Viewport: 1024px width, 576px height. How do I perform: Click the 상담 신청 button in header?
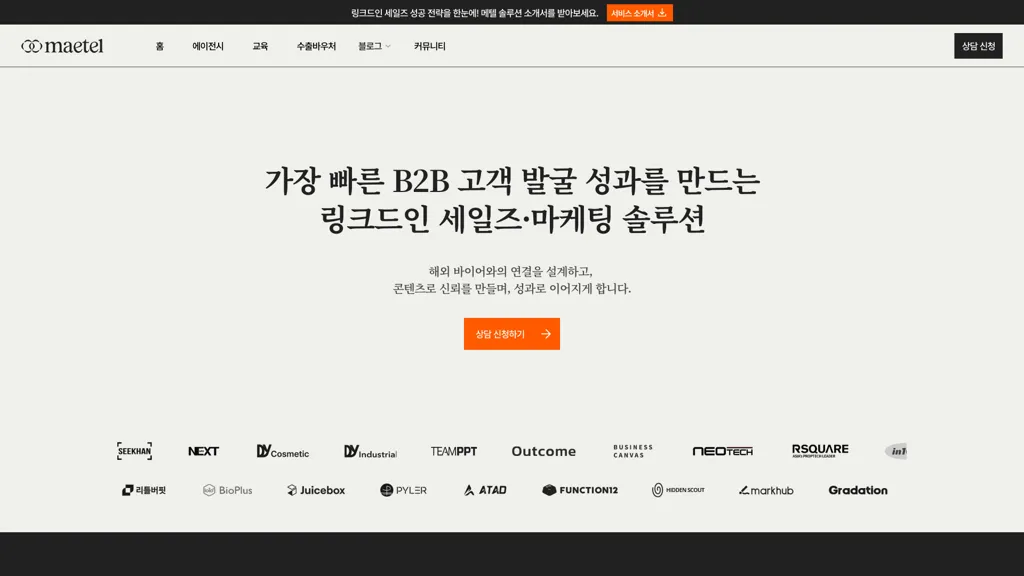pyautogui.click(x=978, y=46)
